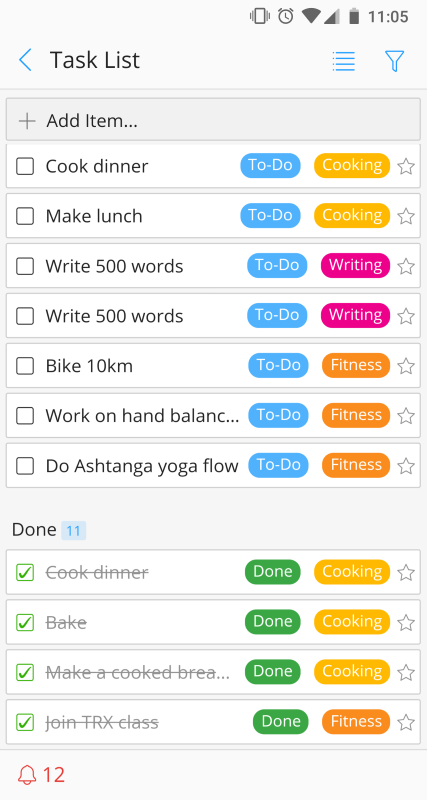
Task: Collapse the Done section header
Action: click(49, 530)
